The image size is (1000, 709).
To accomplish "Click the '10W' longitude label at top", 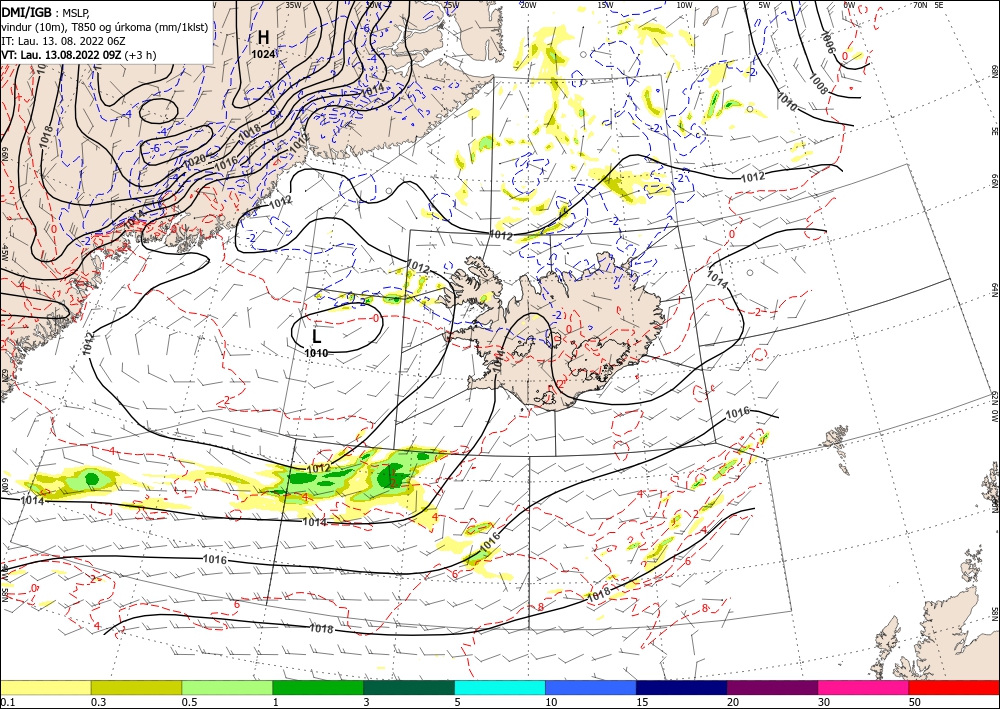I will click(684, 5).
